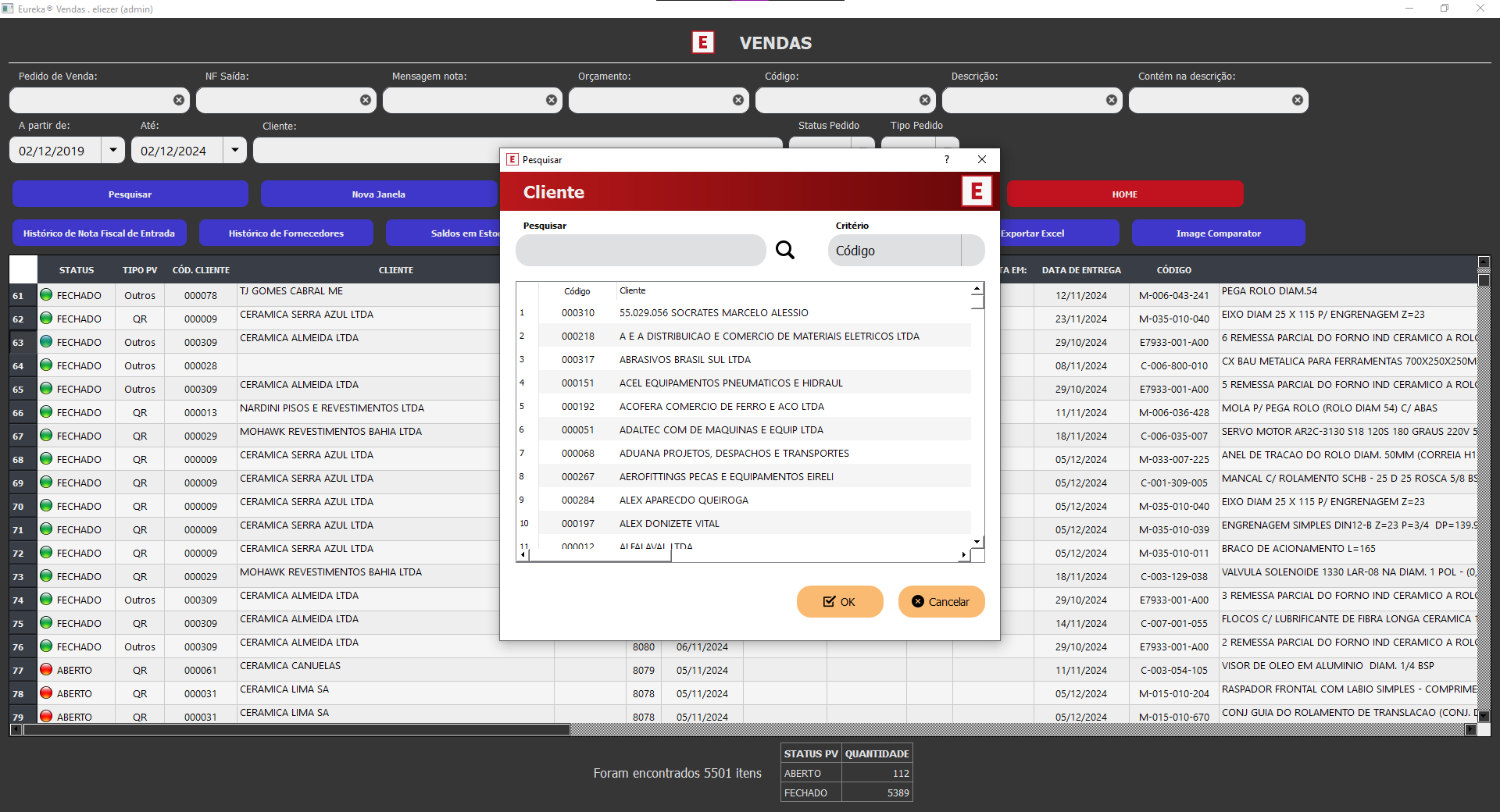Clear the Orçamento field

tap(738, 100)
